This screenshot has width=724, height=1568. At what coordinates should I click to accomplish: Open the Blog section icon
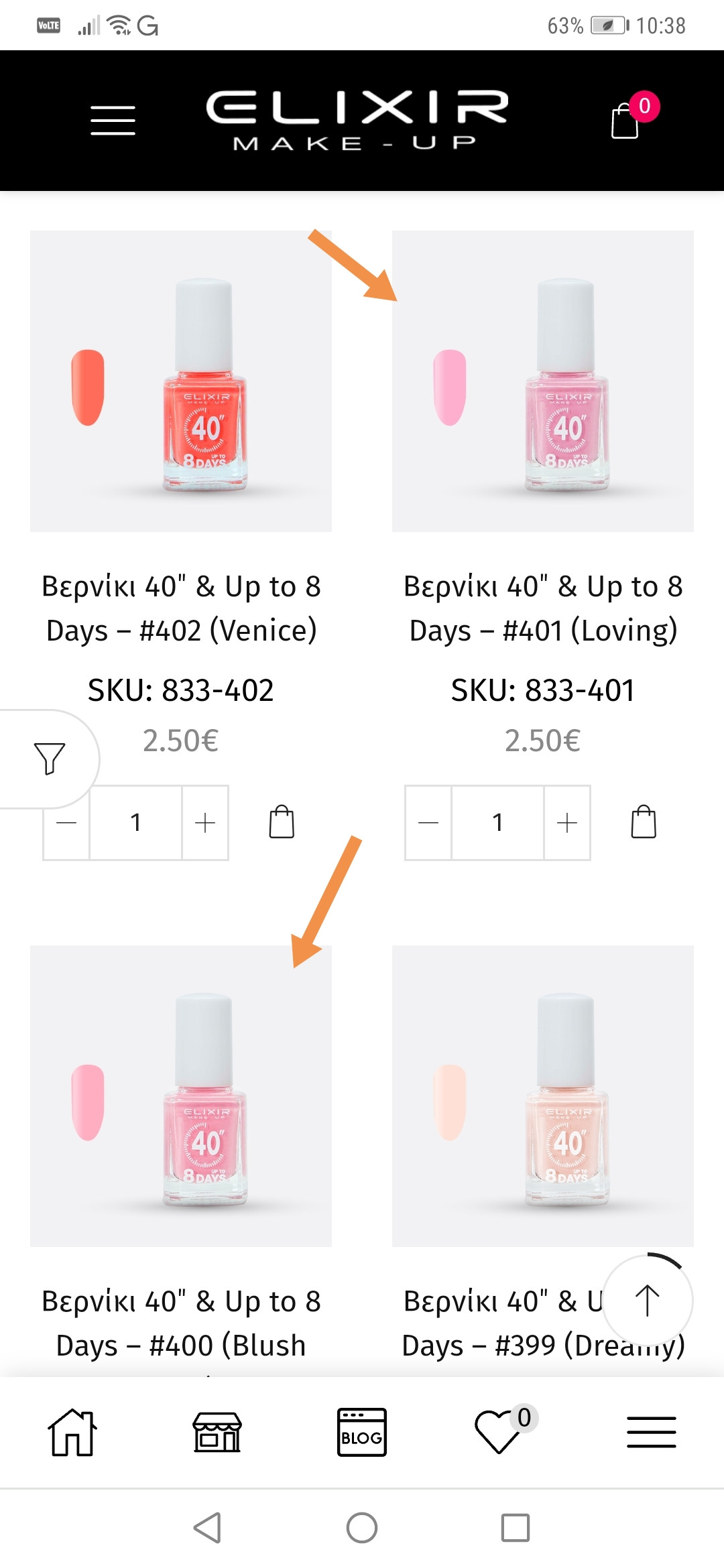[x=361, y=1433]
